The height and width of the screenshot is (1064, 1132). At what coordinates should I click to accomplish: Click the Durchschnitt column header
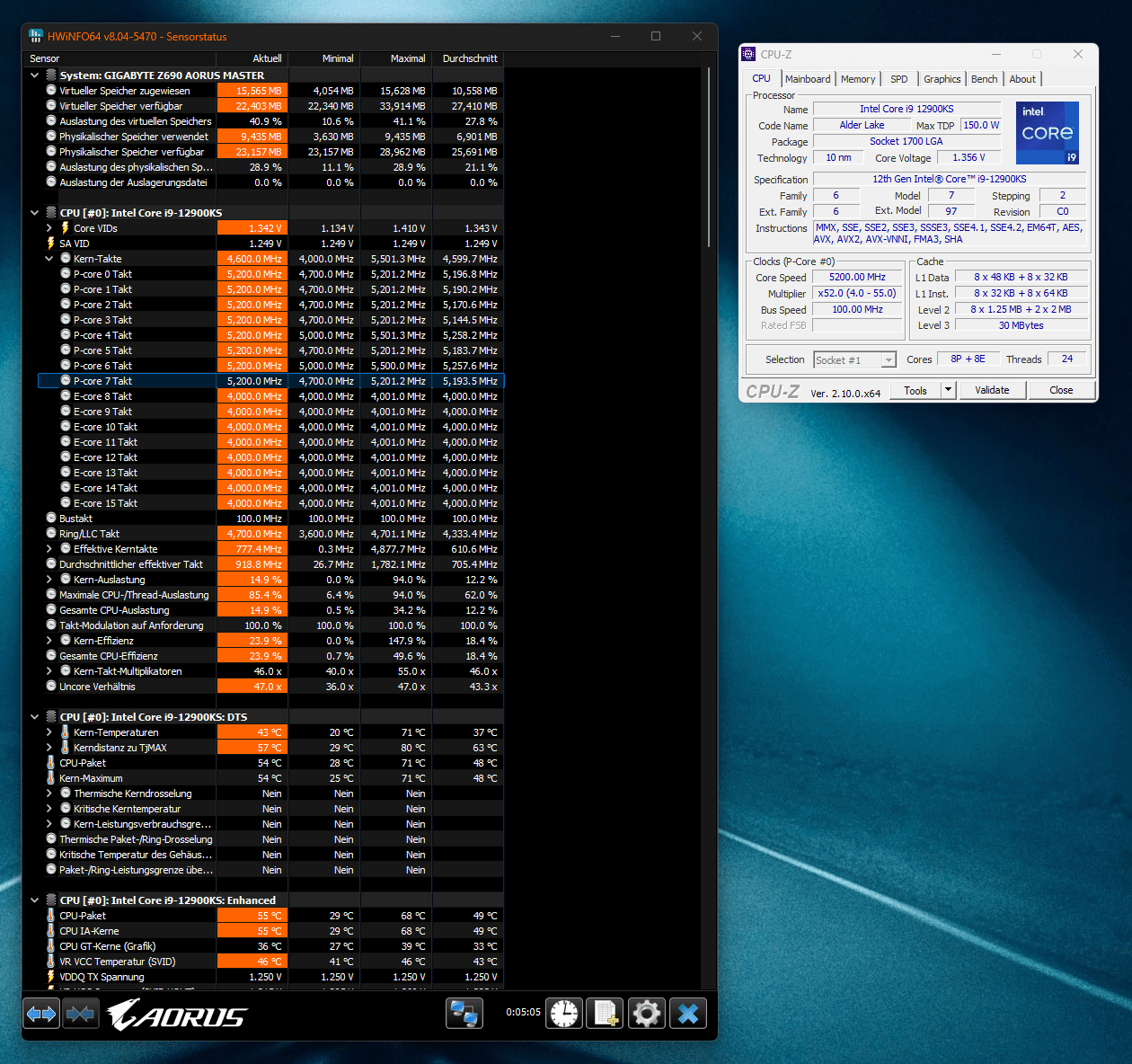468,58
